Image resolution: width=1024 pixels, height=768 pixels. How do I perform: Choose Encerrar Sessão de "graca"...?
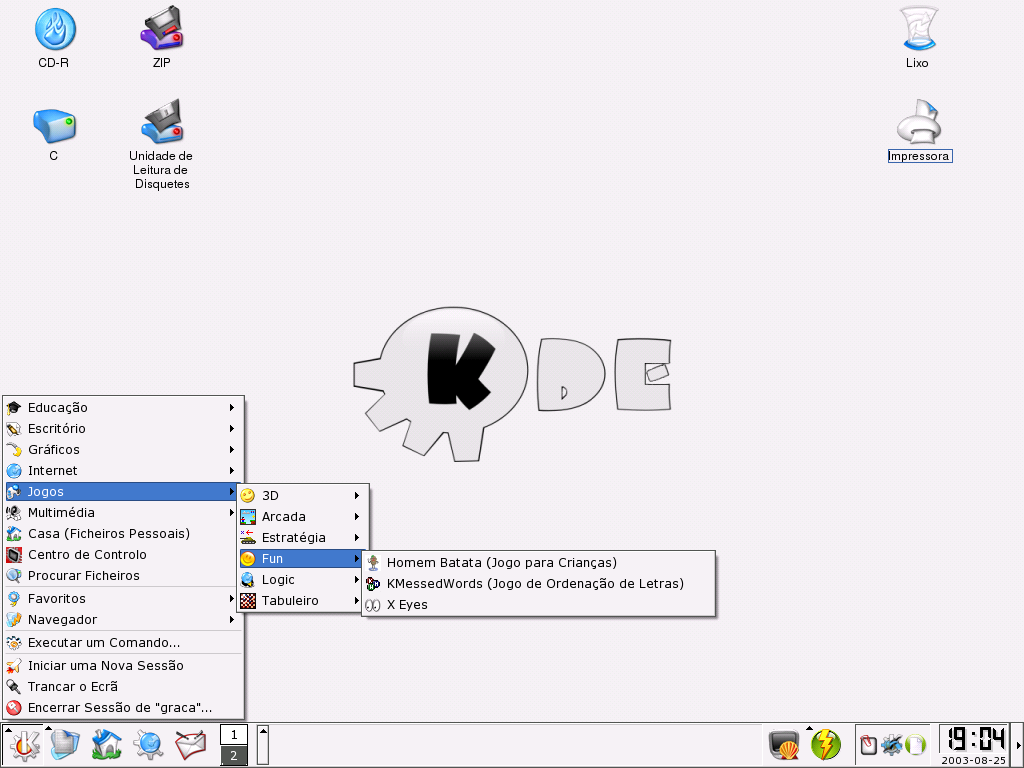click(x=122, y=707)
